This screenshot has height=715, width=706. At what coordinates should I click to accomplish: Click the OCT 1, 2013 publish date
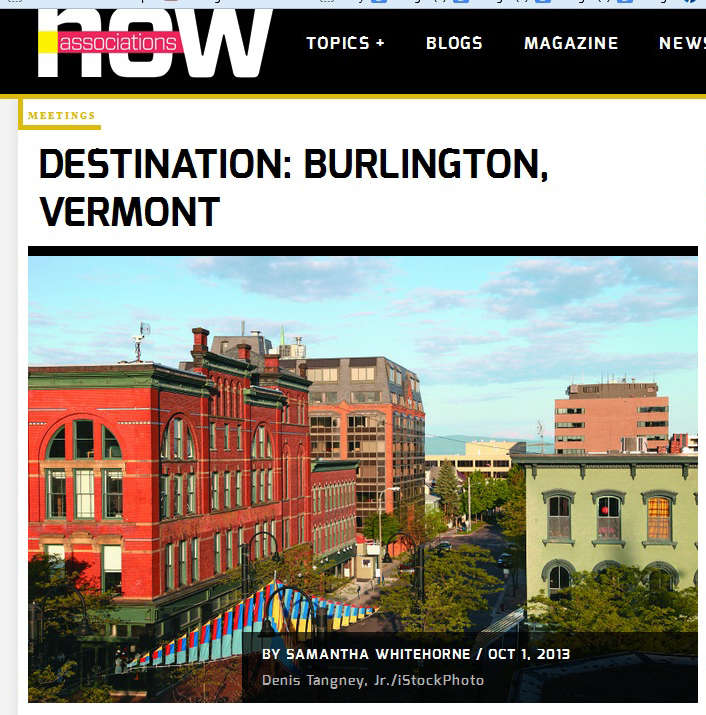coord(529,654)
